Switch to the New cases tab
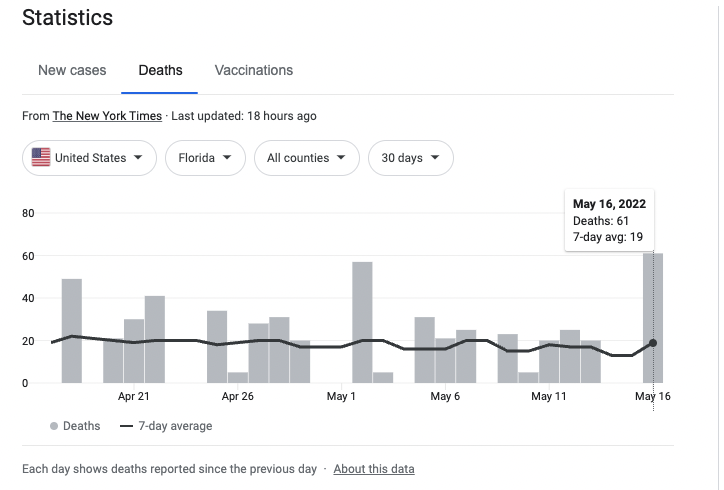The height and width of the screenshot is (490, 724). coord(72,70)
